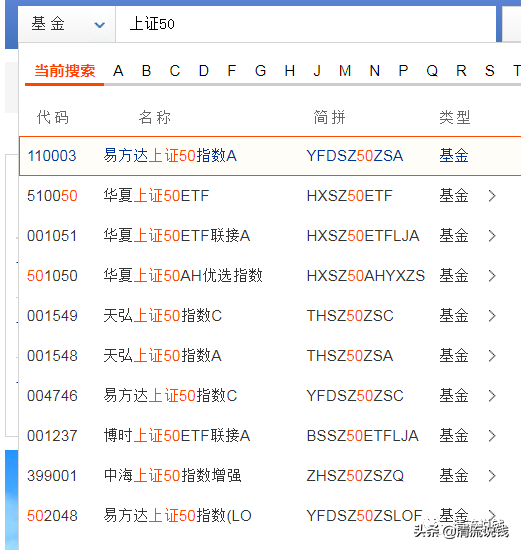The height and width of the screenshot is (550, 521).
Task: Switch to letter tab D
Action: (203, 71)
